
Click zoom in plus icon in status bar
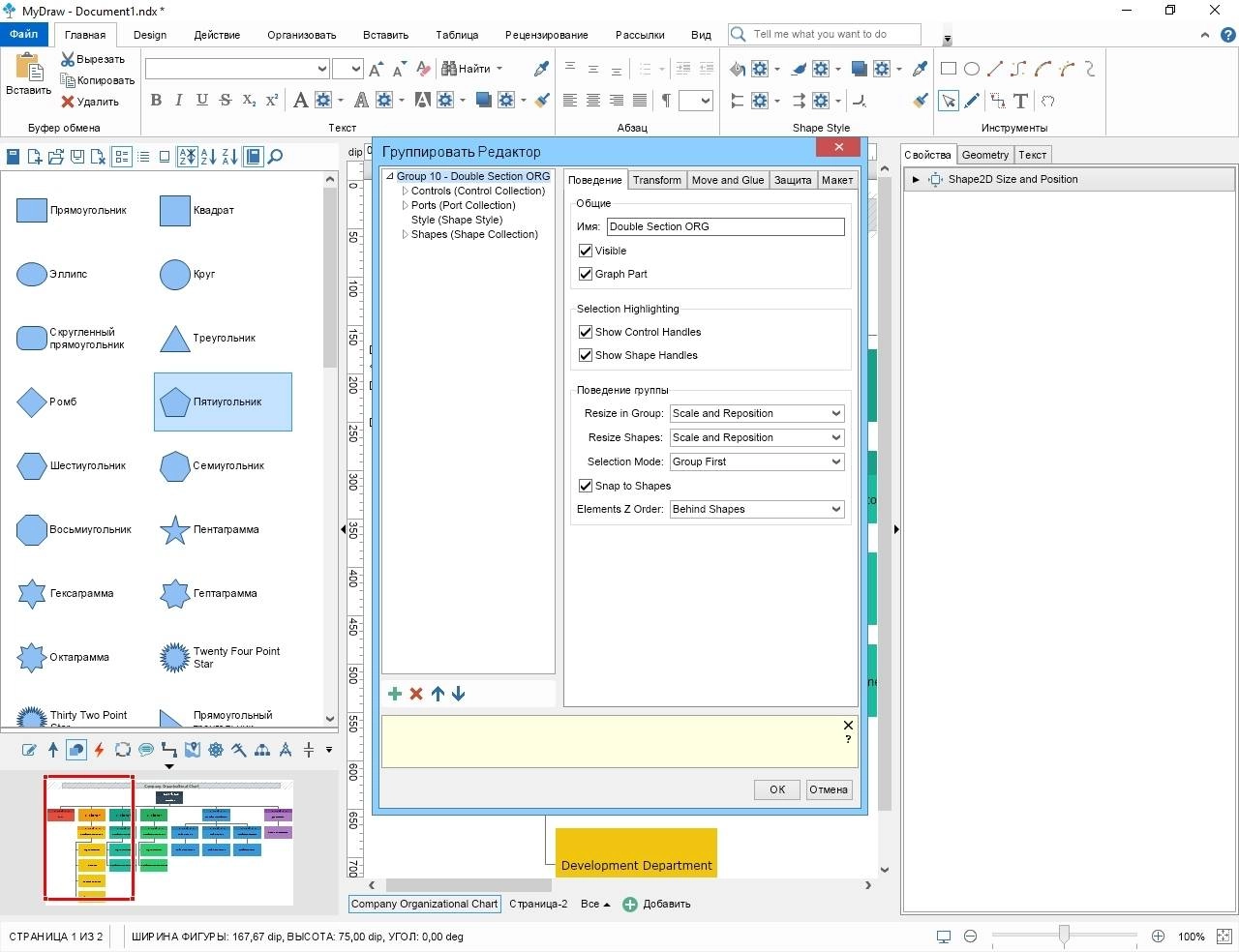(x=1158, y=937)
